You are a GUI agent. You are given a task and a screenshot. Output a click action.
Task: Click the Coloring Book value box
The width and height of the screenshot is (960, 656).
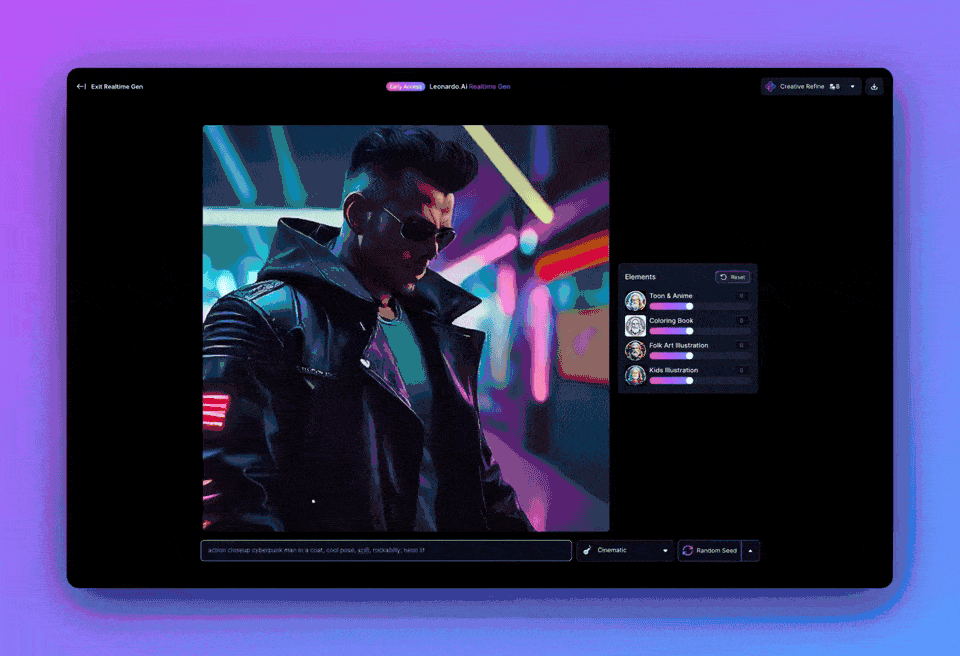coord(741,320)
